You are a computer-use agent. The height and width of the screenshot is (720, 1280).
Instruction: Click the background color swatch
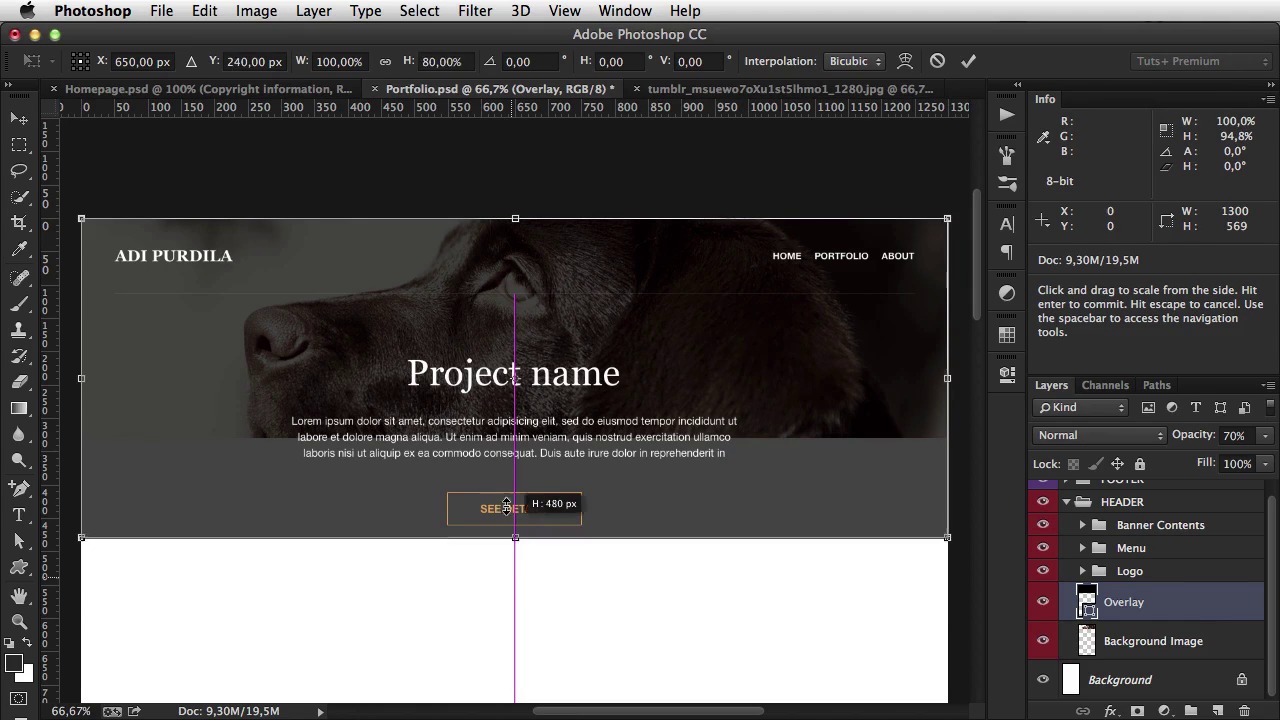[x=26, y=673]
